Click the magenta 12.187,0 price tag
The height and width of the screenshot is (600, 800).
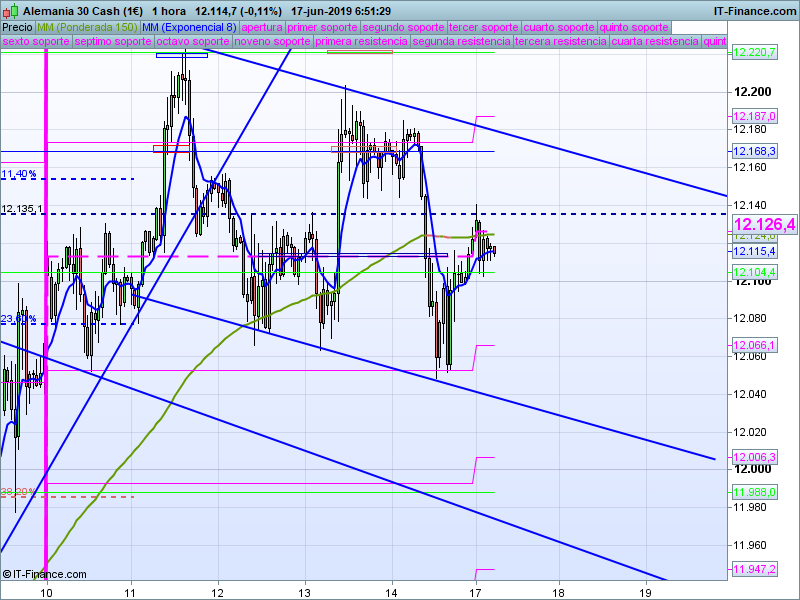point(755,116)
